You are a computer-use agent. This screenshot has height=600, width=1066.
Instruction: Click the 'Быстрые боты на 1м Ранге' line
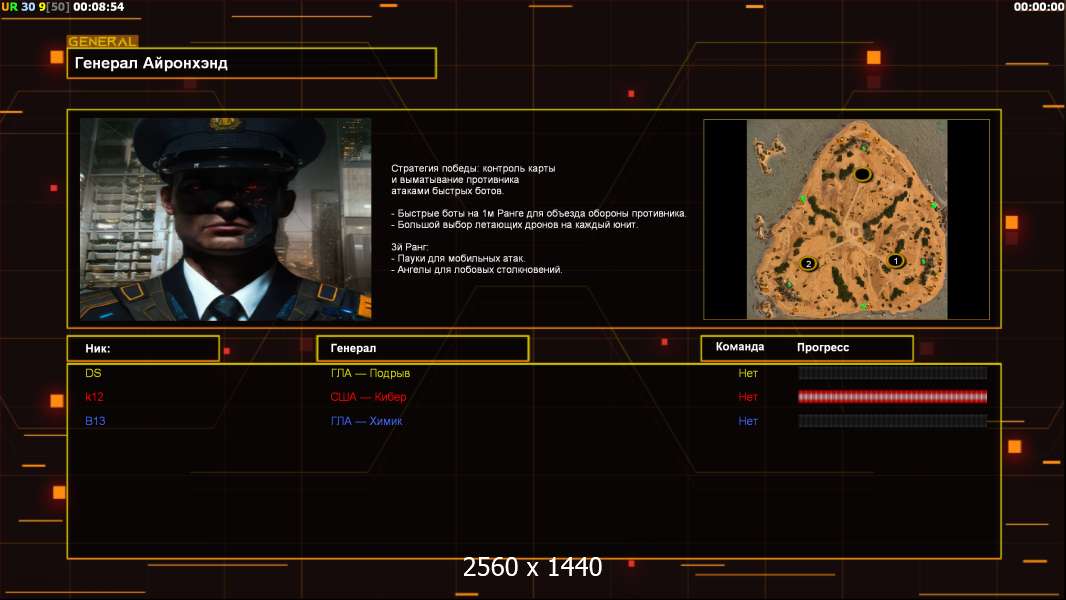click(x=538, y=213)
